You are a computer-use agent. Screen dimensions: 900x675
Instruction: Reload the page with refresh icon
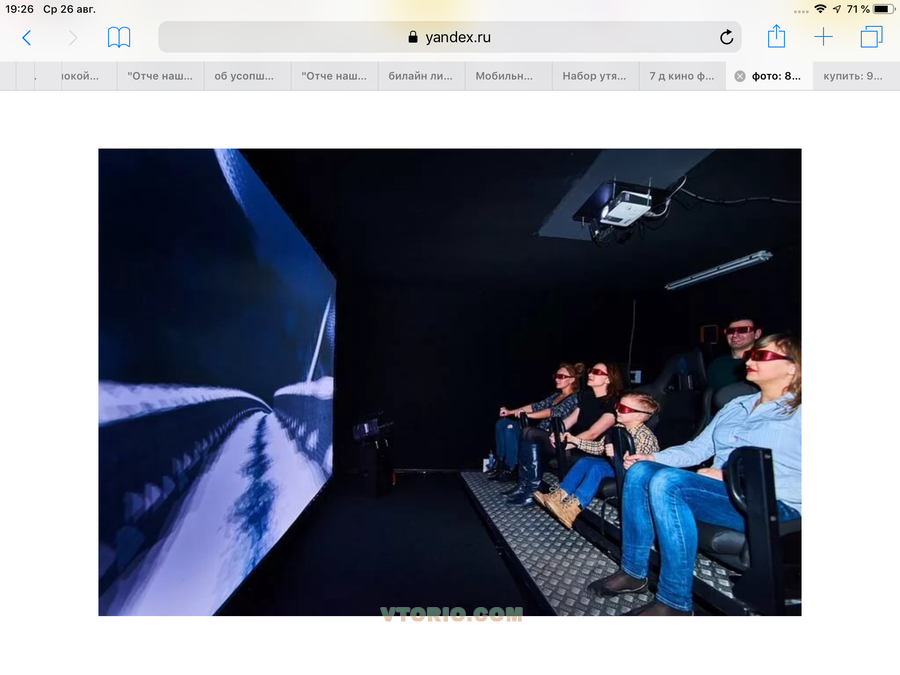(726, 38)
